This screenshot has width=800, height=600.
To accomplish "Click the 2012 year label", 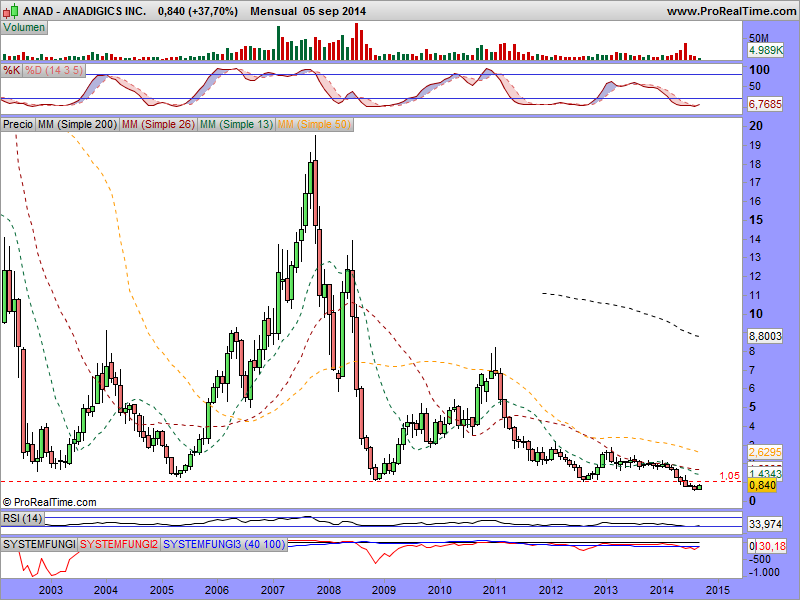I will [551, 590].
